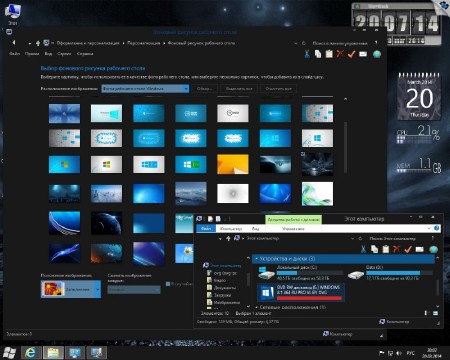Viewport: 450px width, 360px height.
Task: Go back using wallpaper window back arrow
Action: [14, 43]
